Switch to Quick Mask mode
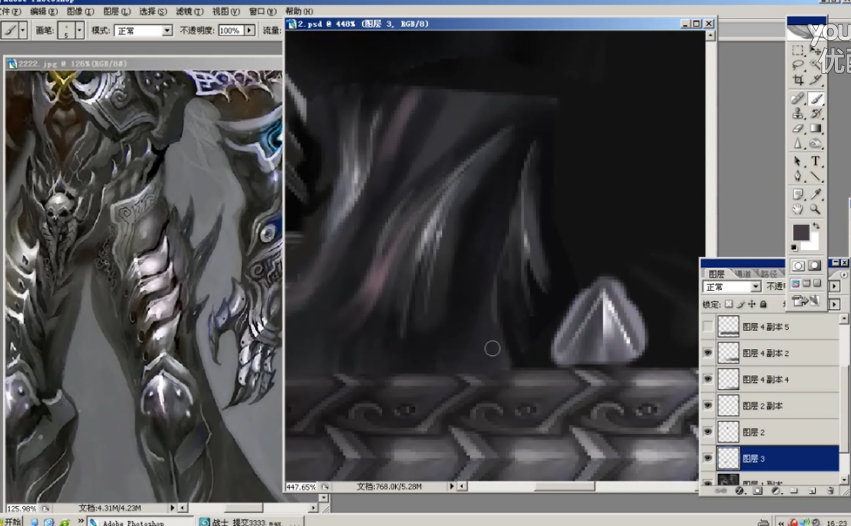Screen dimensions: 851x526 [814, 265]
